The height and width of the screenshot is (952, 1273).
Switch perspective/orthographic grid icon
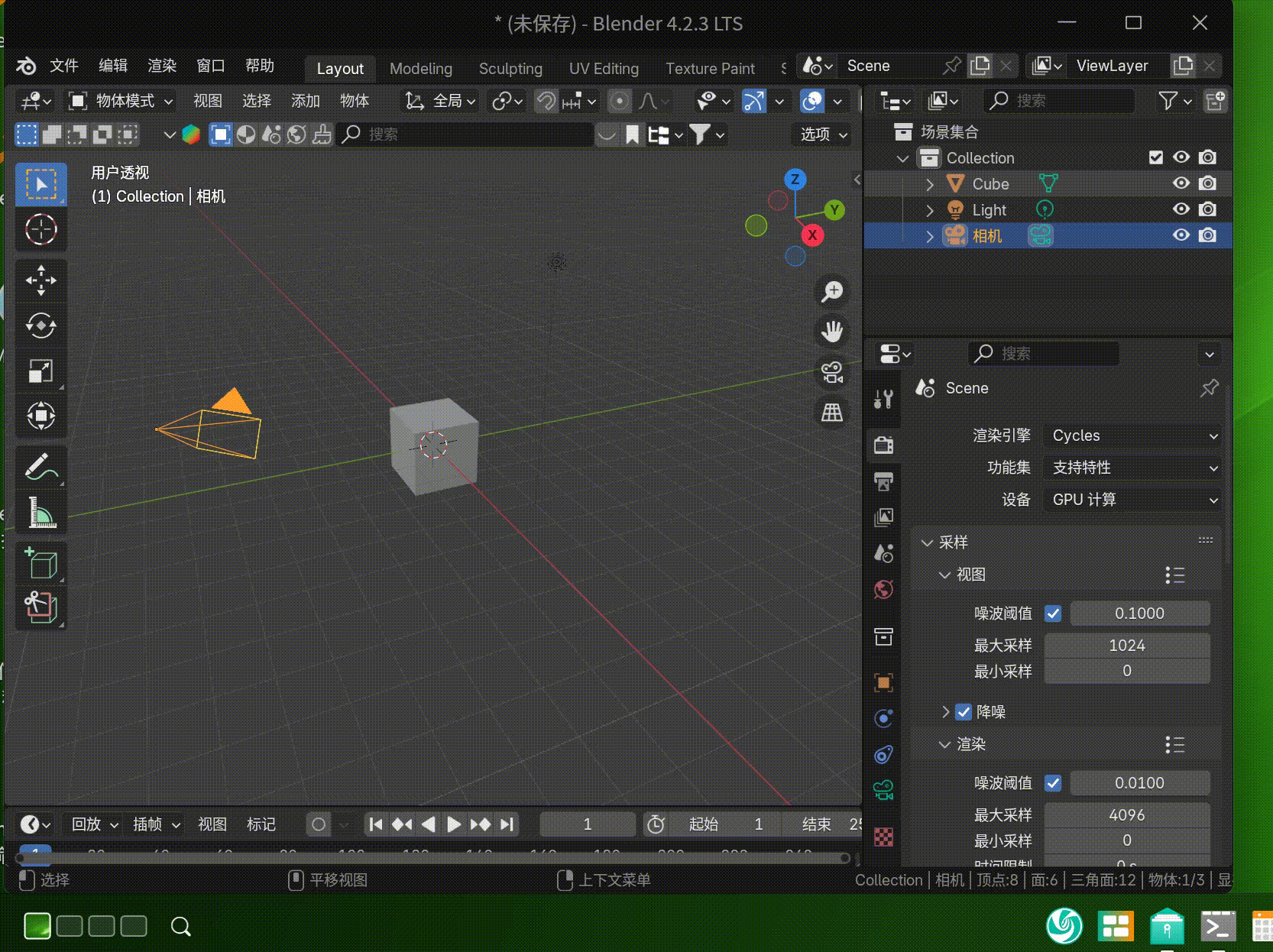tap(832, 413)
